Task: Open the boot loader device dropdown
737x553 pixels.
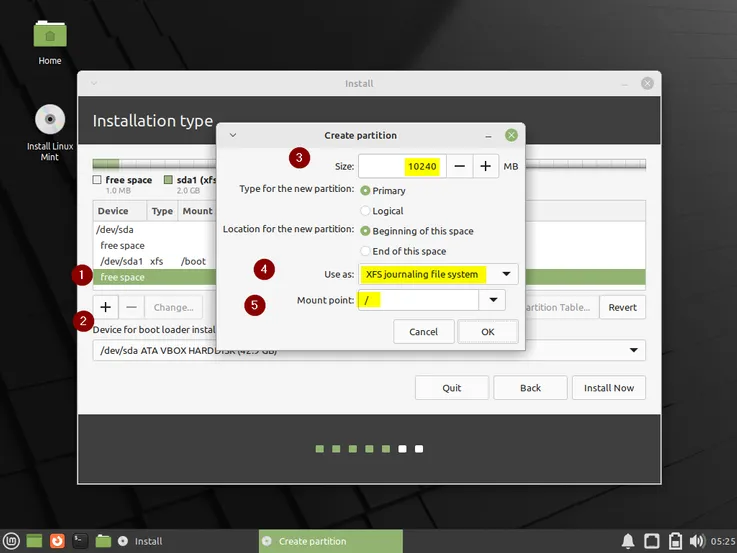Action: (369, 350)
